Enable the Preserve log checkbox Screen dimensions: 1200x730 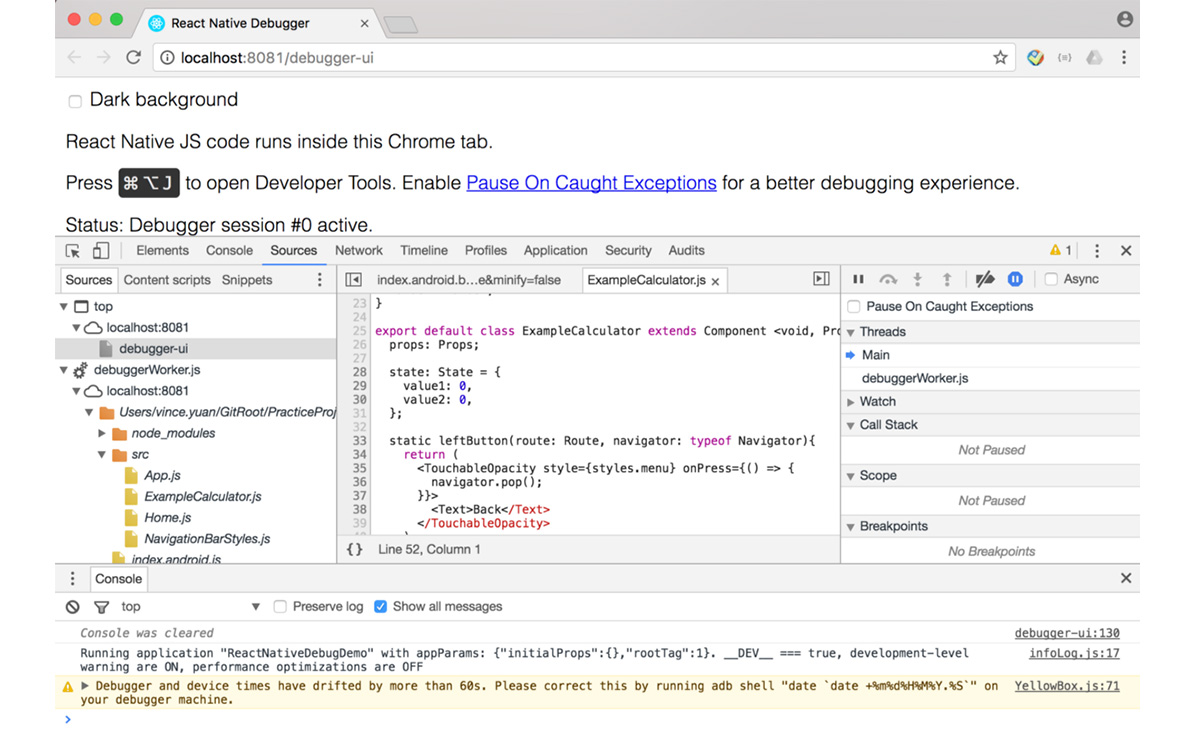[x=280, y=607]
